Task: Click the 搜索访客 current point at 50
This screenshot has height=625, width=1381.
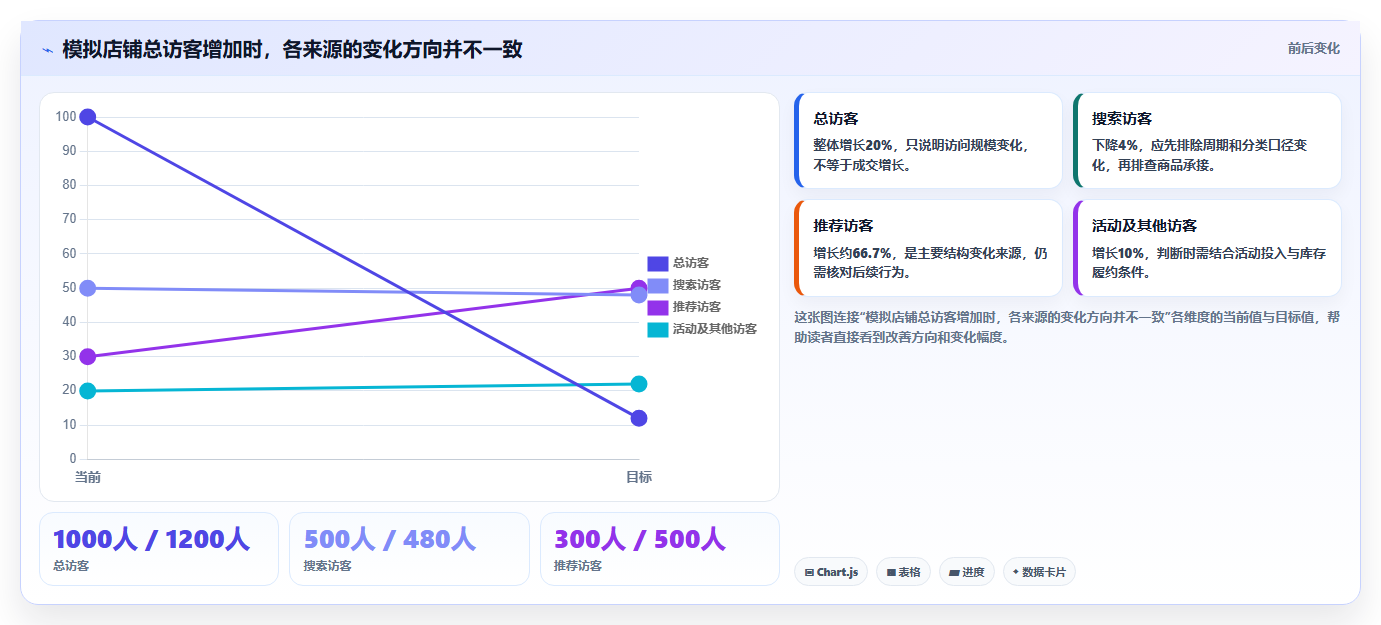Action: (87, 288)
